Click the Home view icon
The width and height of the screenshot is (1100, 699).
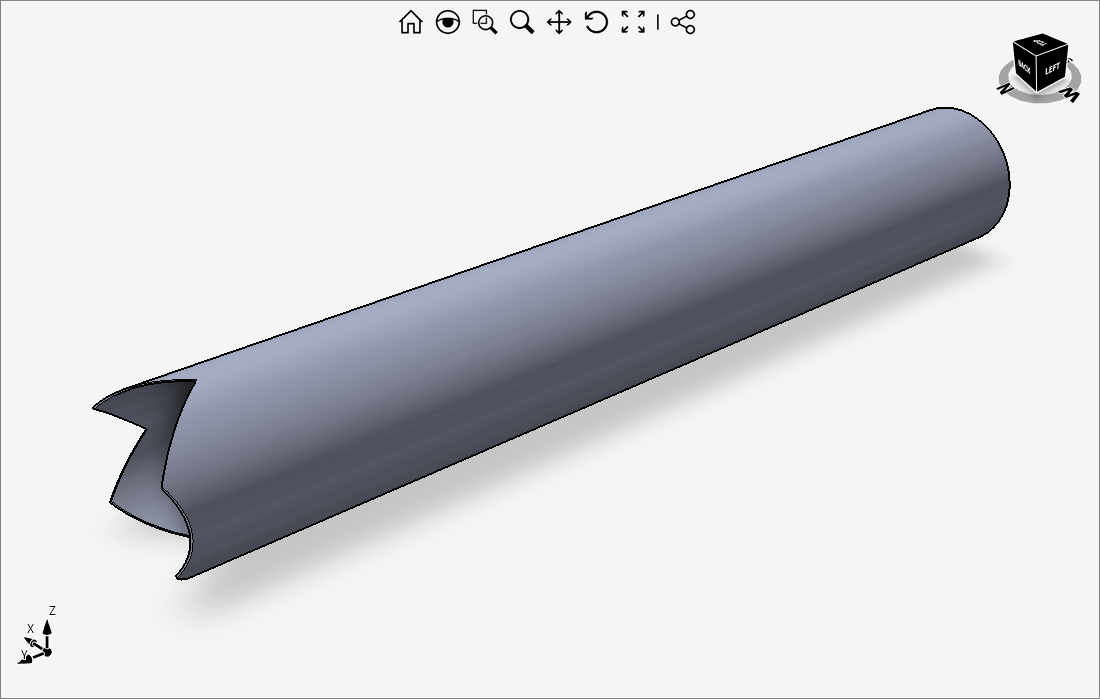tap(410, 22)
